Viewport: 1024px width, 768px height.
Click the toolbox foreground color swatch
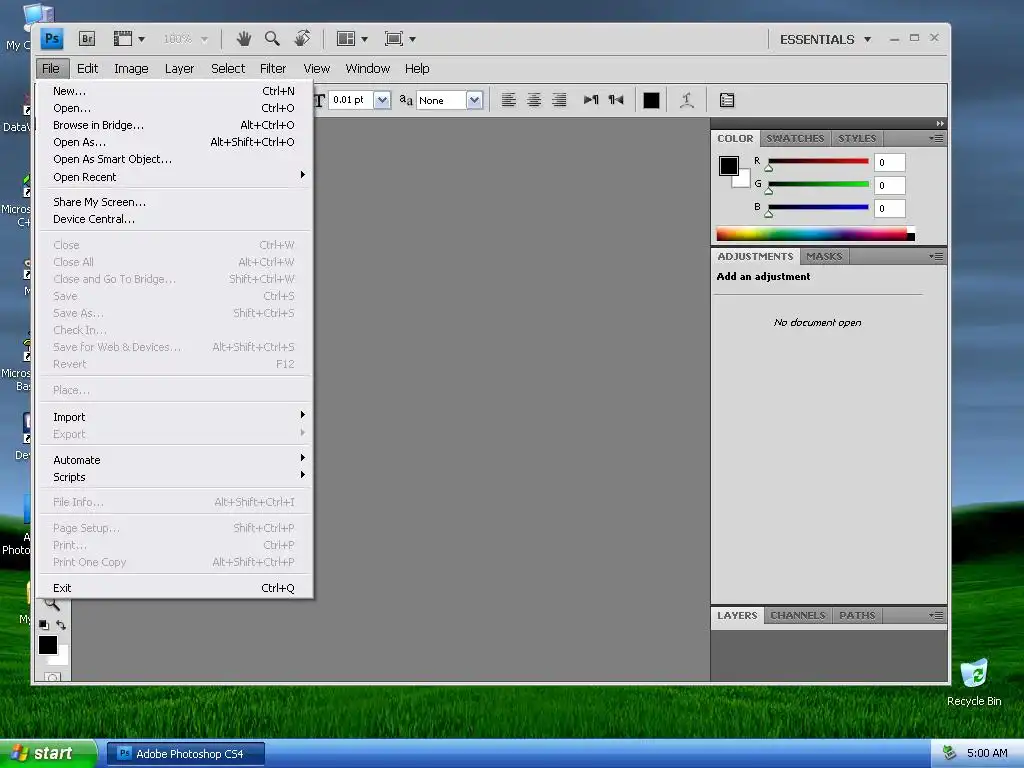pyautogui.click(x=48, y=645)
